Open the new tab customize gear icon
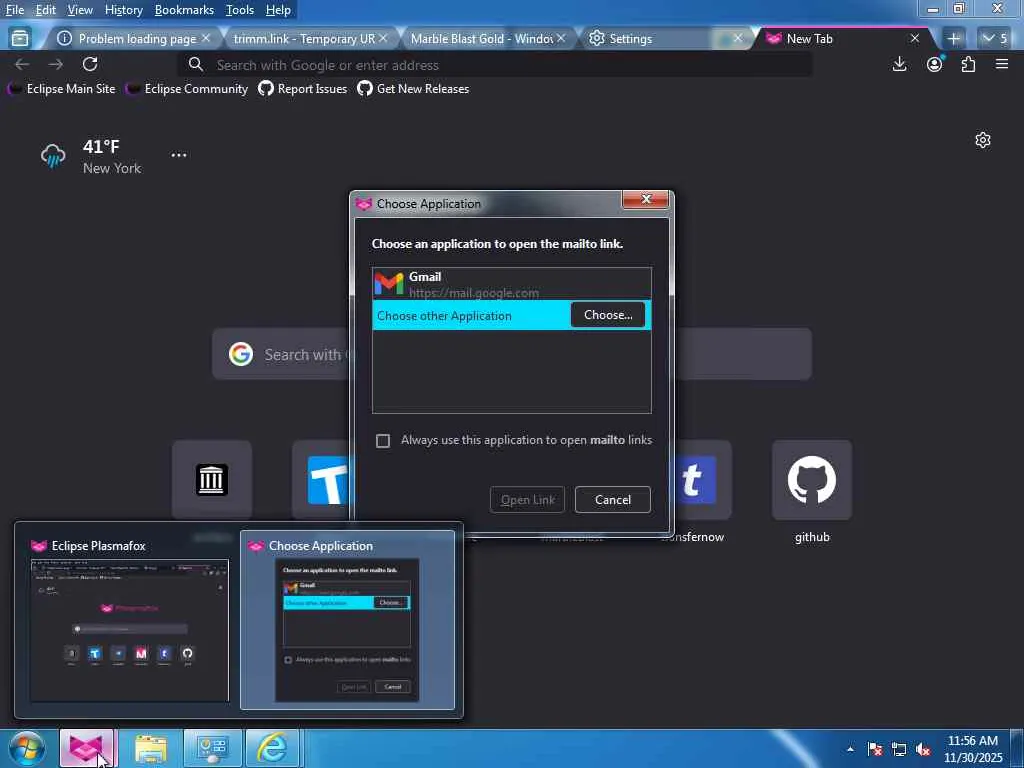 [x=982, y=140]
